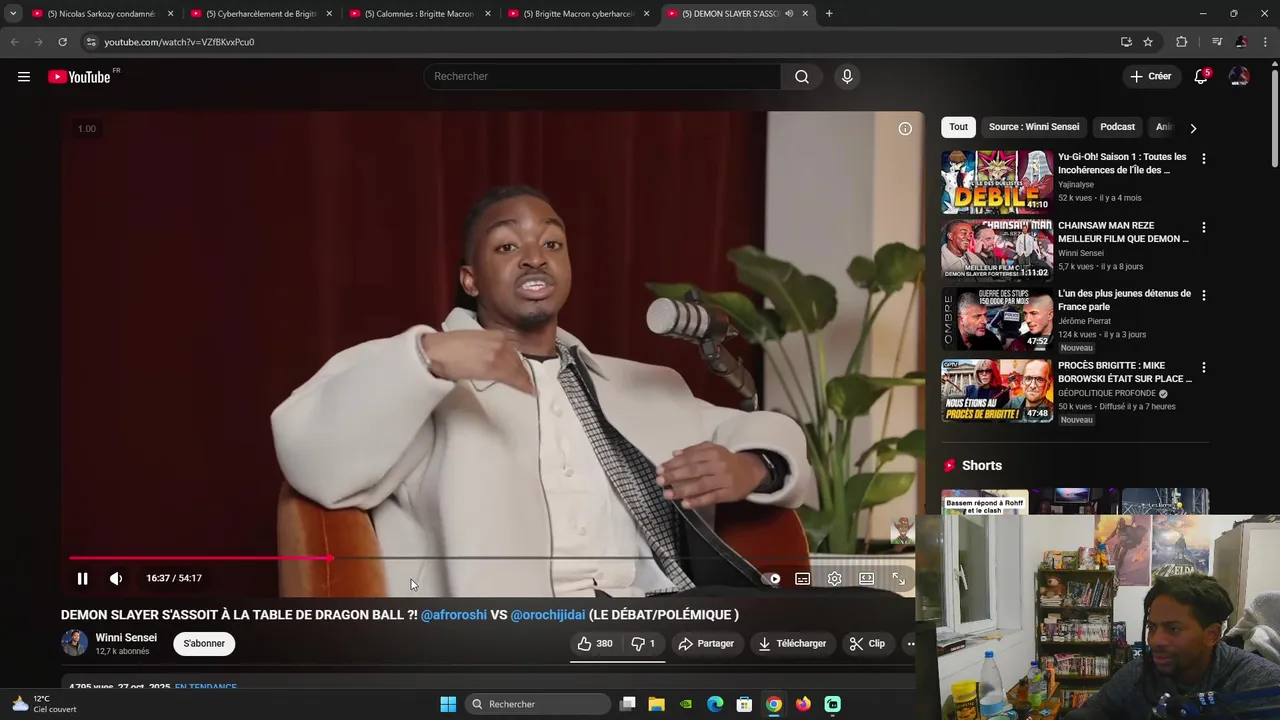Screen dimensions: 1280x720
Task: Open the Winni Sensei channel name link
Action: point(126,638)
